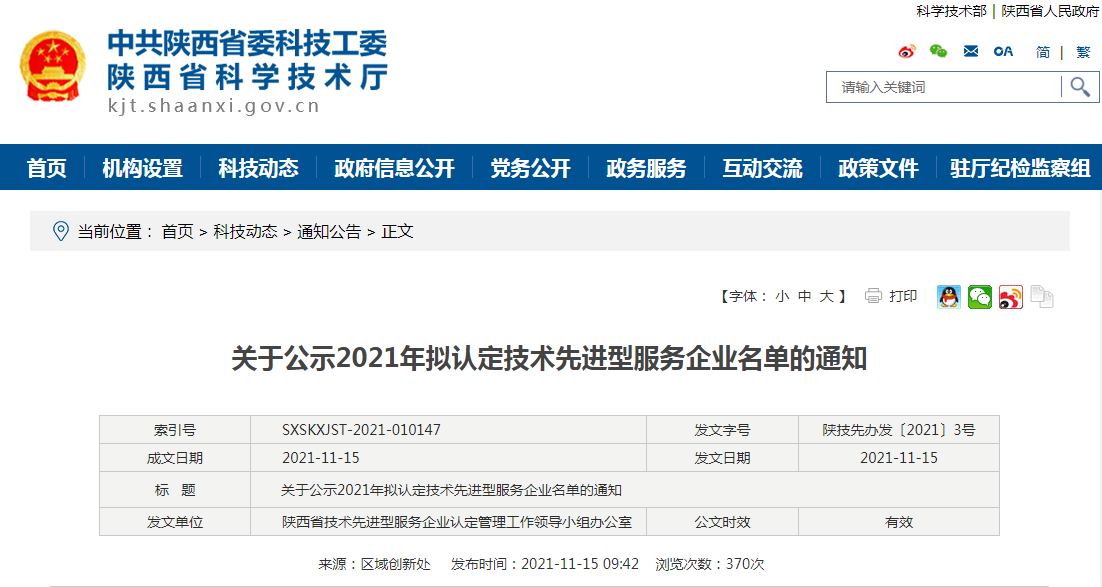Image resolution: width=1102 pixels, height=587 pixels.
Task: Click the magnifying glass search icon
Action: 1080,87
